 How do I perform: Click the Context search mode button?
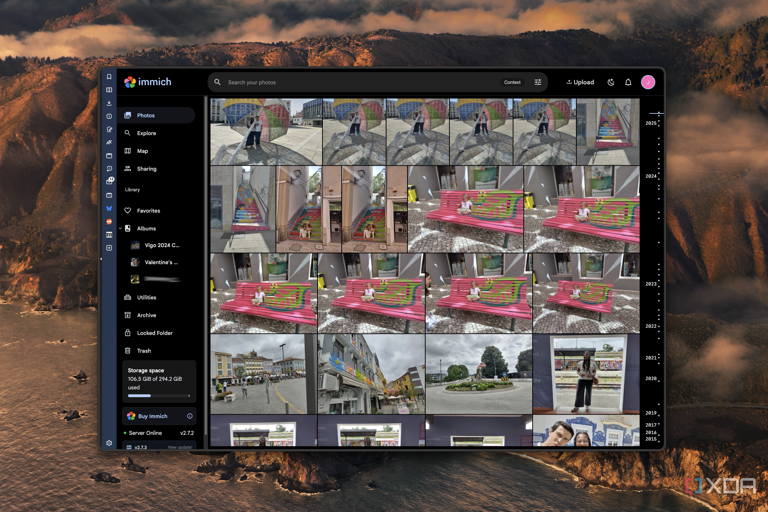click(x=512, y=82)
